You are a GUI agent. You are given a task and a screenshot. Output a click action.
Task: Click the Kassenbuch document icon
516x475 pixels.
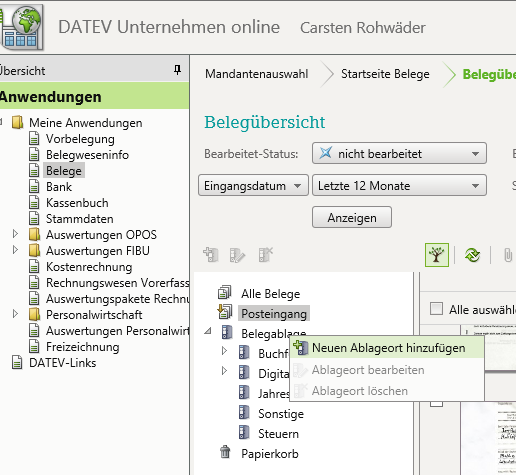pos(34,202)
